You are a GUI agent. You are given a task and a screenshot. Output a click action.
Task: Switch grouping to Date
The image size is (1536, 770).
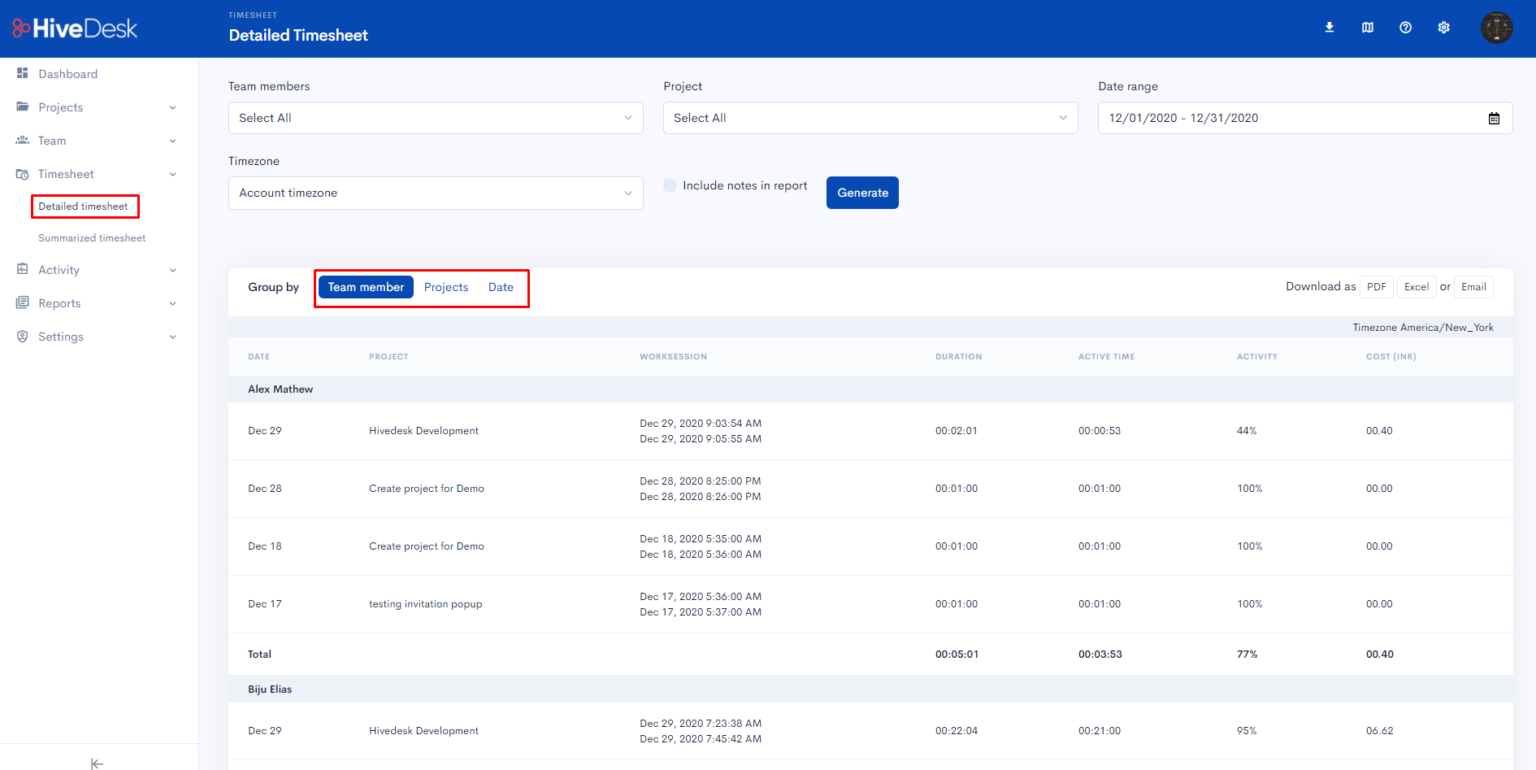(x=500, y=287)
